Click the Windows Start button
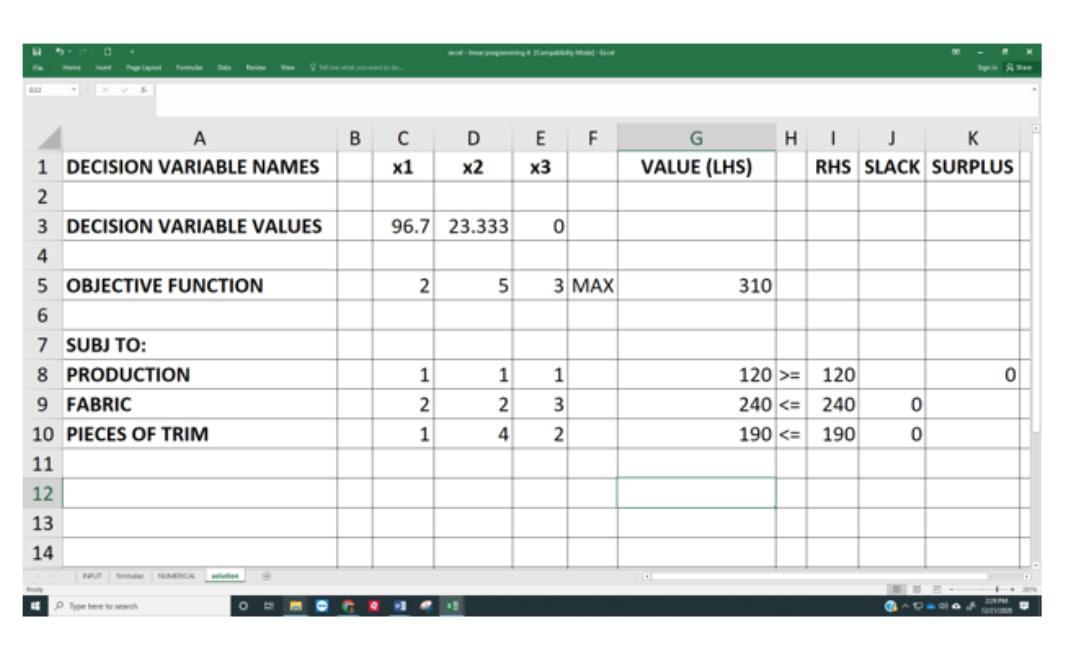 point(35,605)
